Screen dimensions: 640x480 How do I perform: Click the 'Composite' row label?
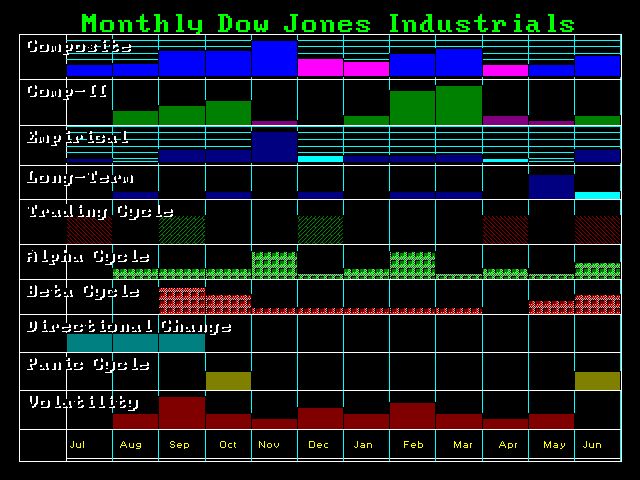point(79,47)
